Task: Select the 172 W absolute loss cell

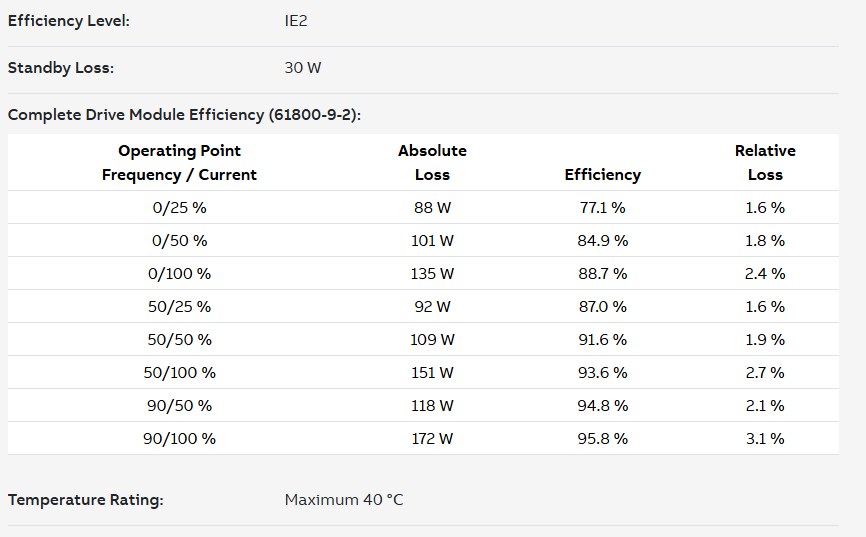Action: pyautogui.click(x=432, y=438)
